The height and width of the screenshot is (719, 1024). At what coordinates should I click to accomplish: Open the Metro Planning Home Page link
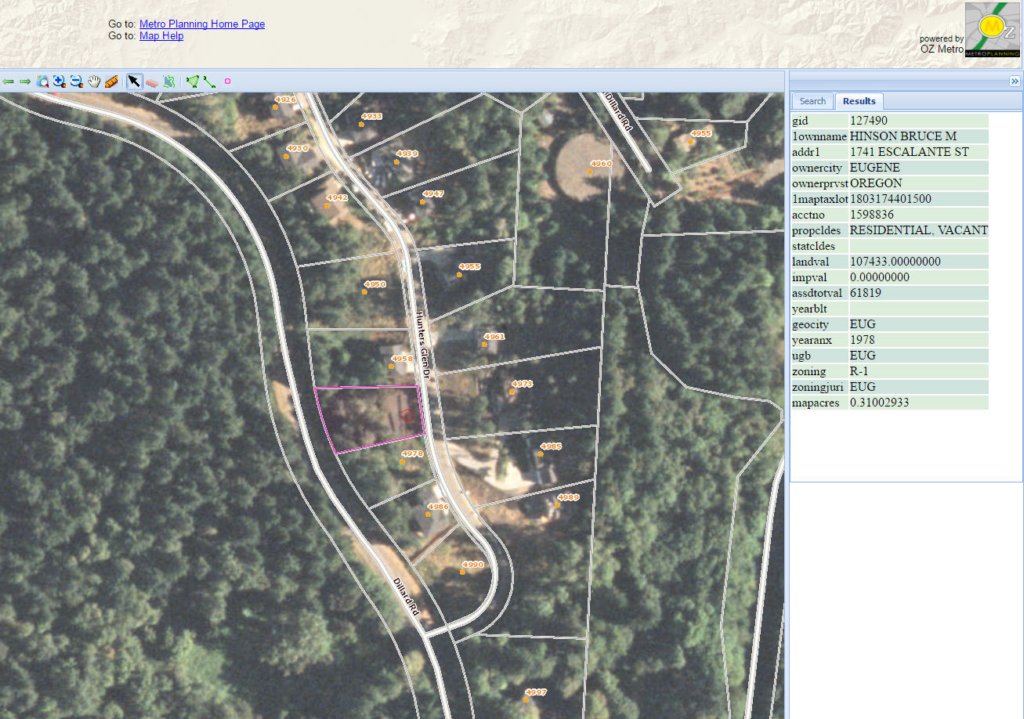pyautogui.click(x=202, y=24)
